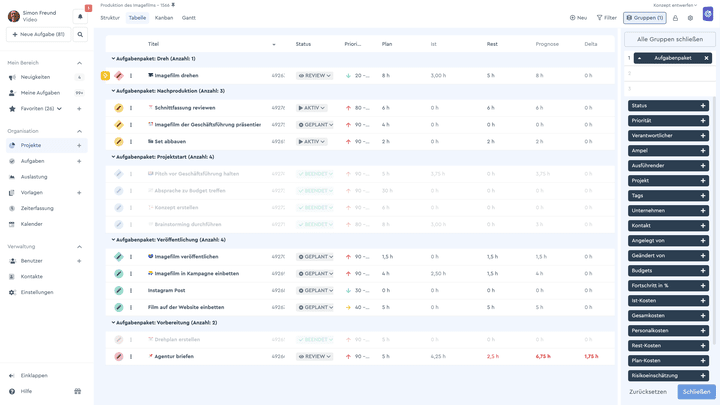Click the search magnifier icon in sidebar
Image resolution: width=720 pixels, height=405 pixels.
click(x=80, y=34)
